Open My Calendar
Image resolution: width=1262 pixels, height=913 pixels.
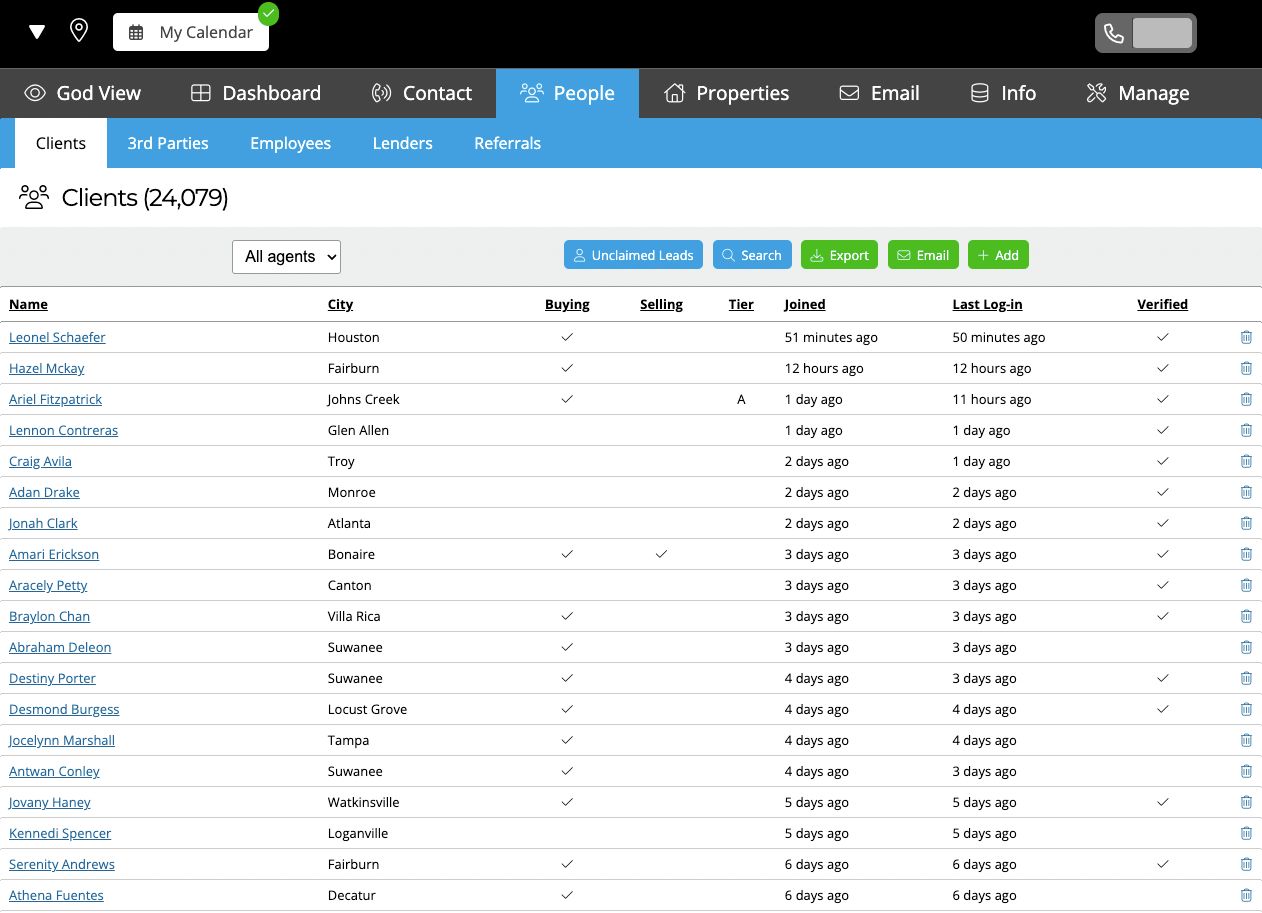point(191,32)
